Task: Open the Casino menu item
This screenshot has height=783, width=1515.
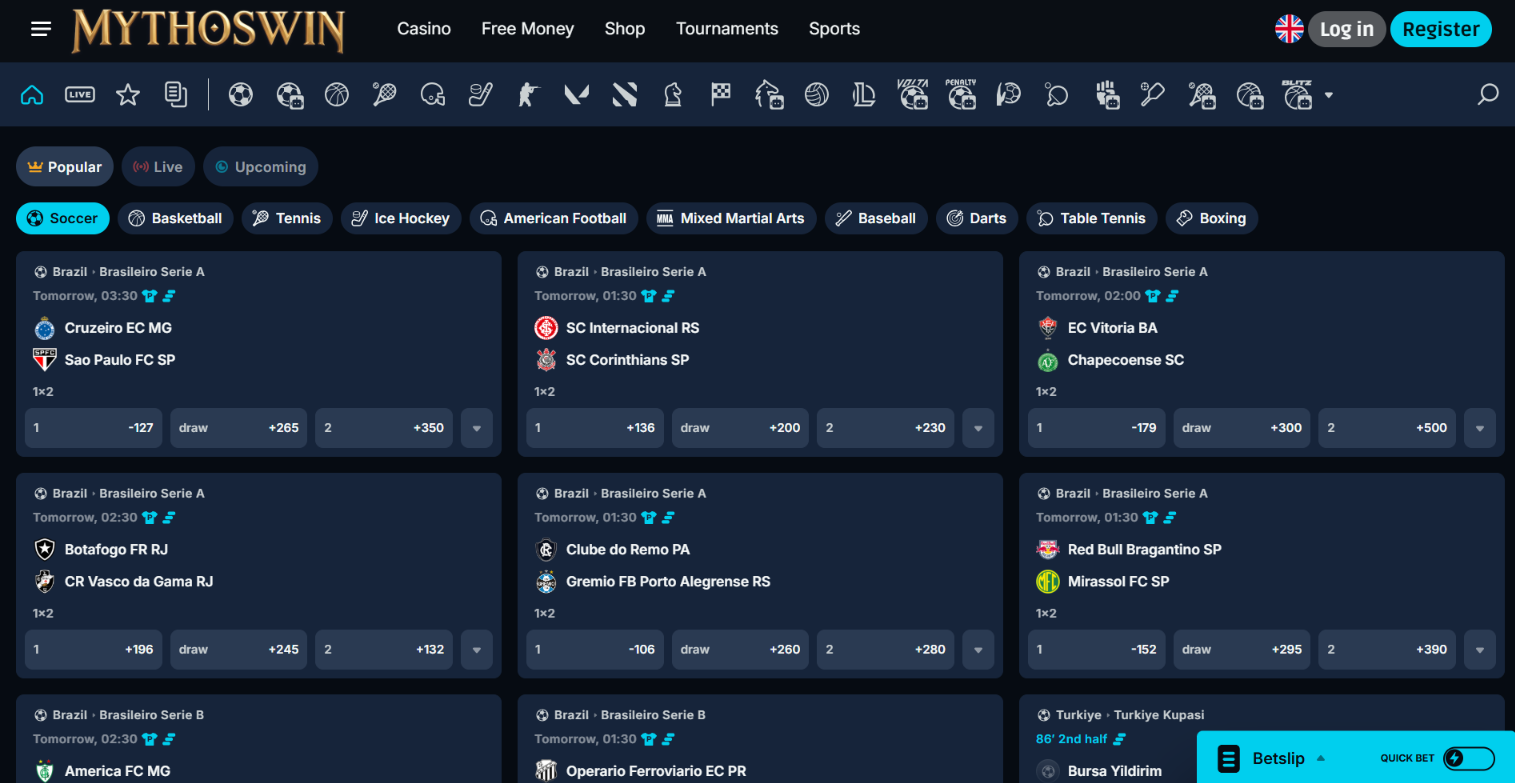Action: pos(424,29)
